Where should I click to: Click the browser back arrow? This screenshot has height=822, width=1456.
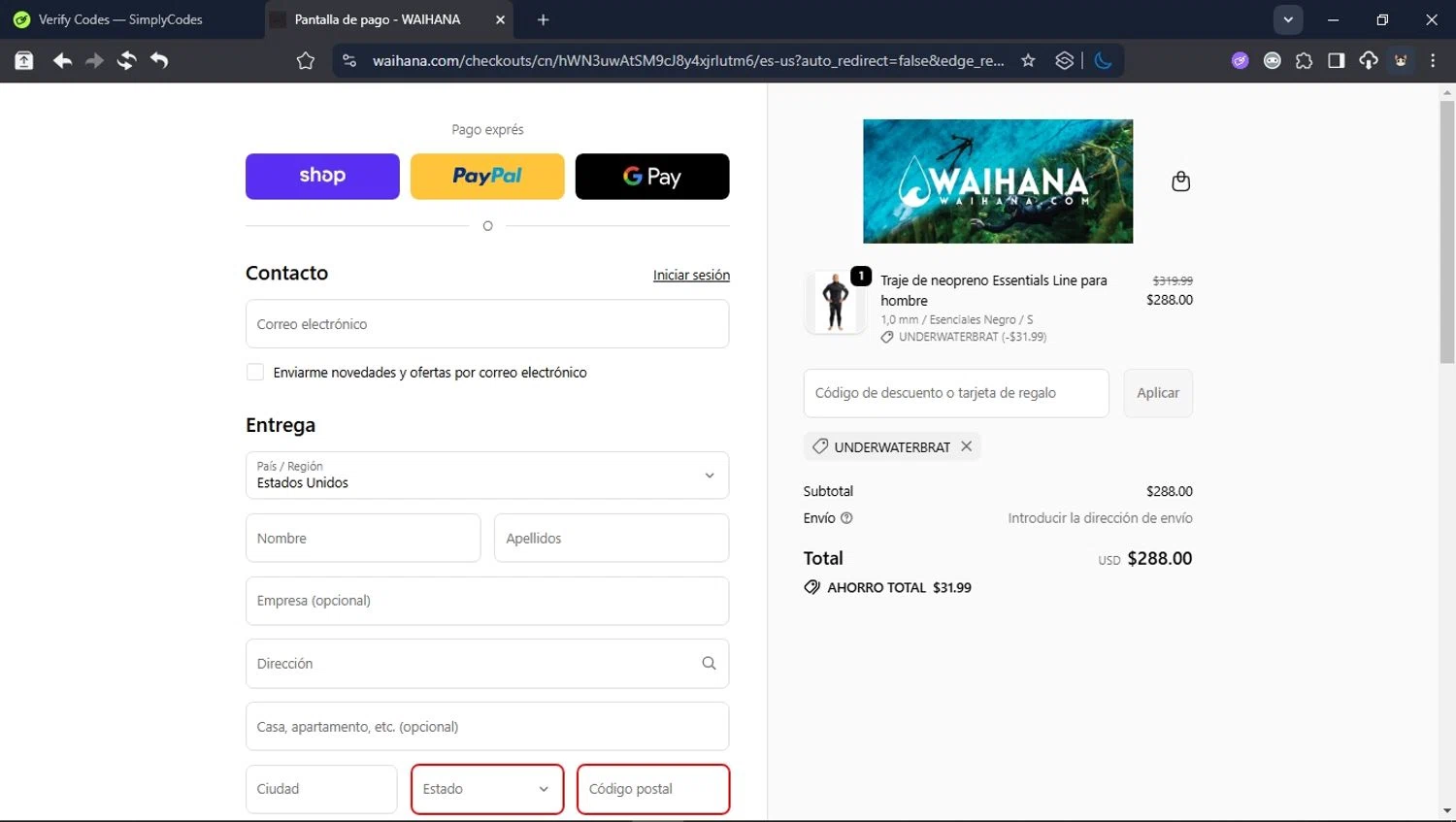(63, 61)
